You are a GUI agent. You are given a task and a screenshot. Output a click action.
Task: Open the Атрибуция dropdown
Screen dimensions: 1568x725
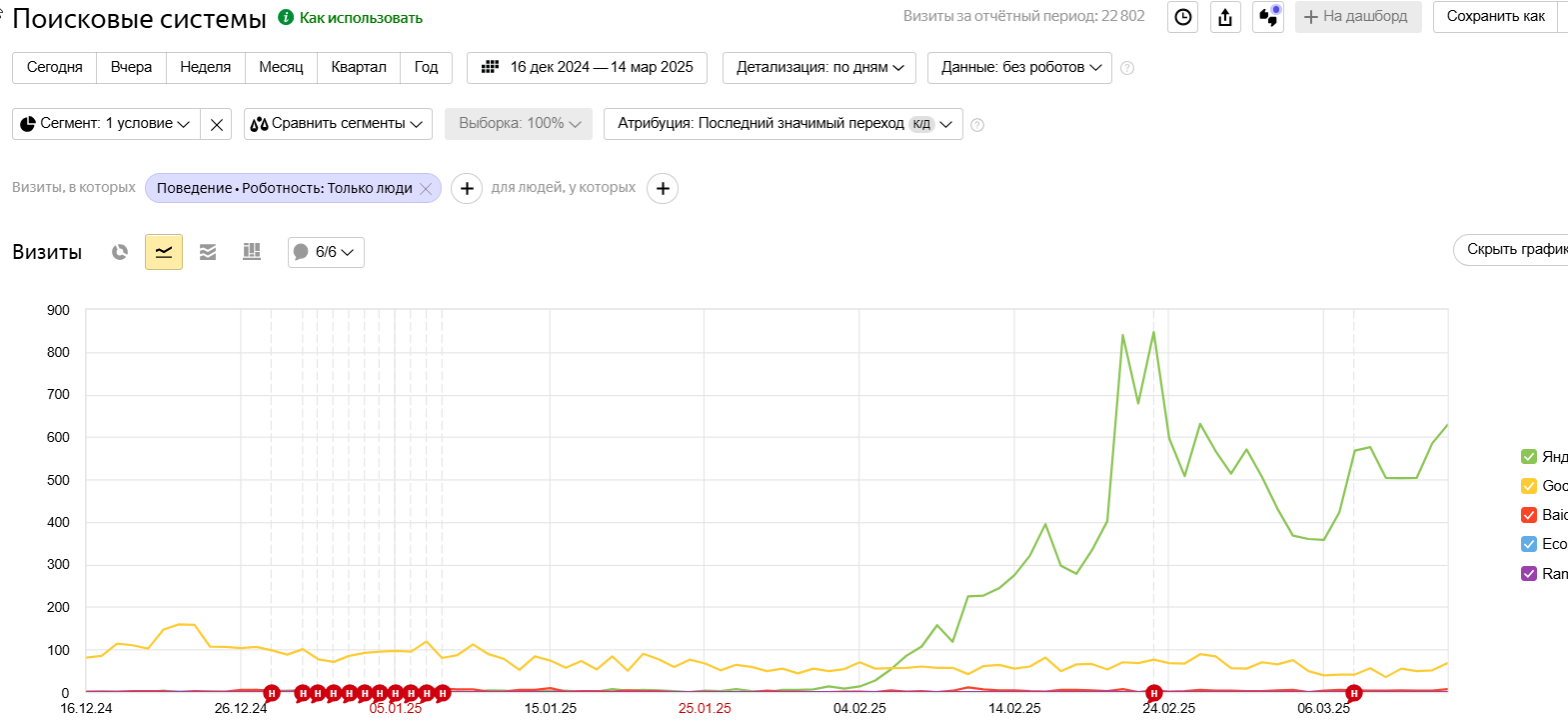click(784, 124)
